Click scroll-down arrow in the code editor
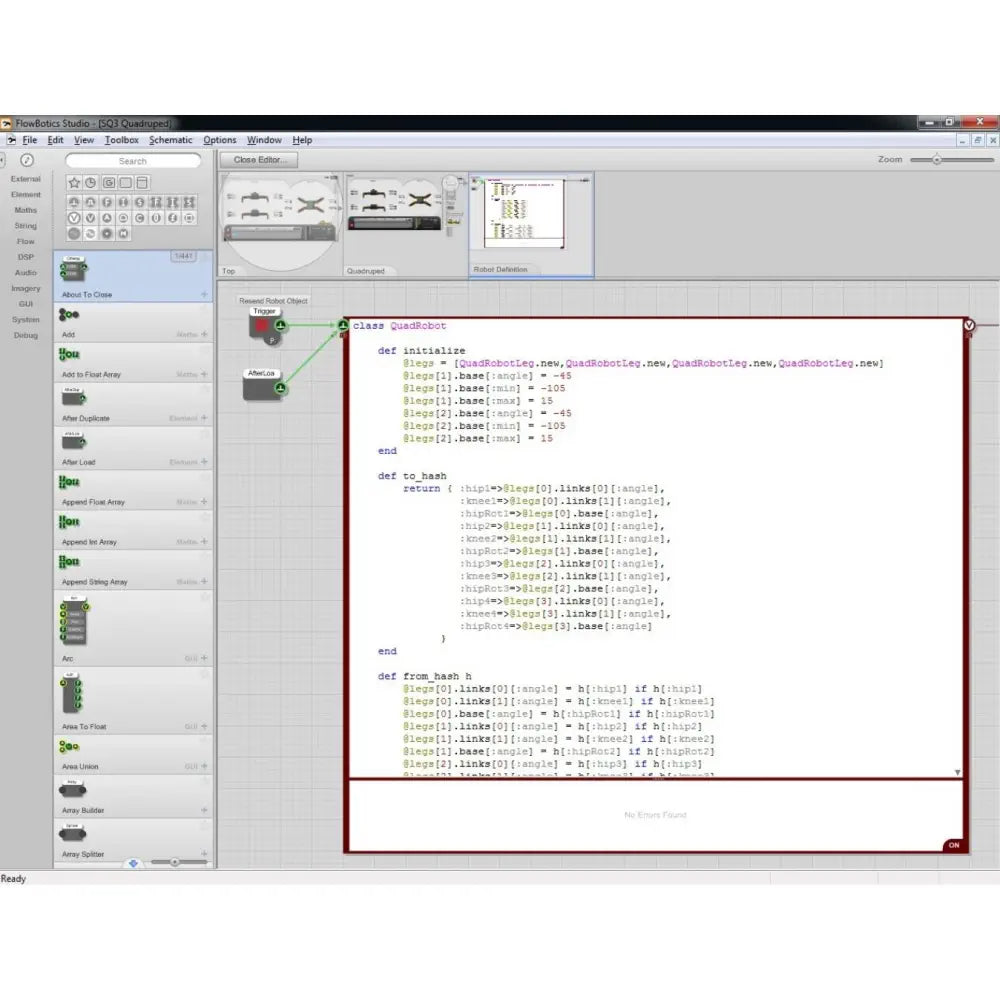Viewport: 1000px width, 1000px height. [x=957, y=772]
